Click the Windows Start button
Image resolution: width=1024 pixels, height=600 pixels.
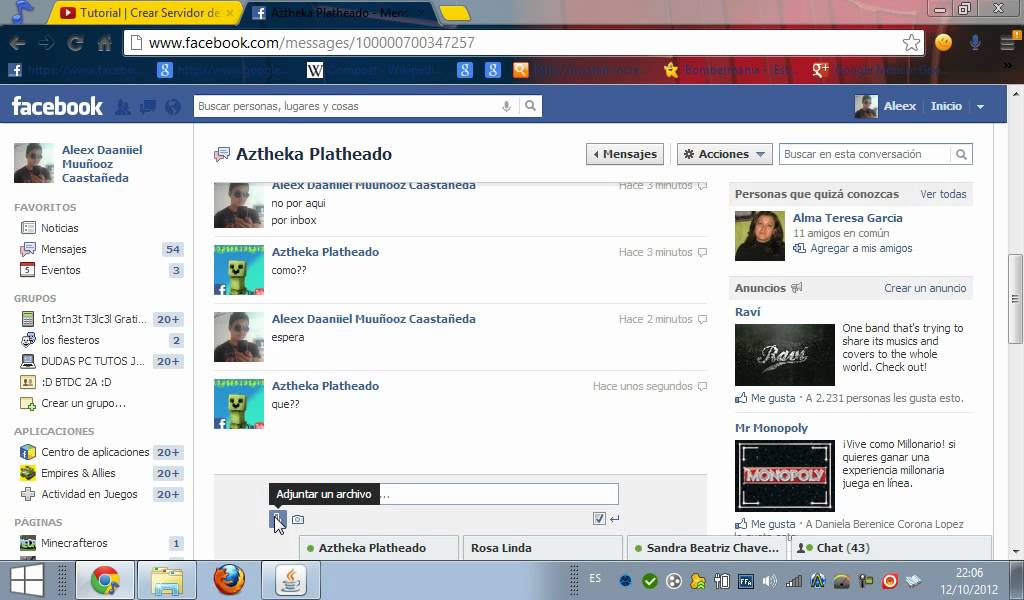click(27, 580)
